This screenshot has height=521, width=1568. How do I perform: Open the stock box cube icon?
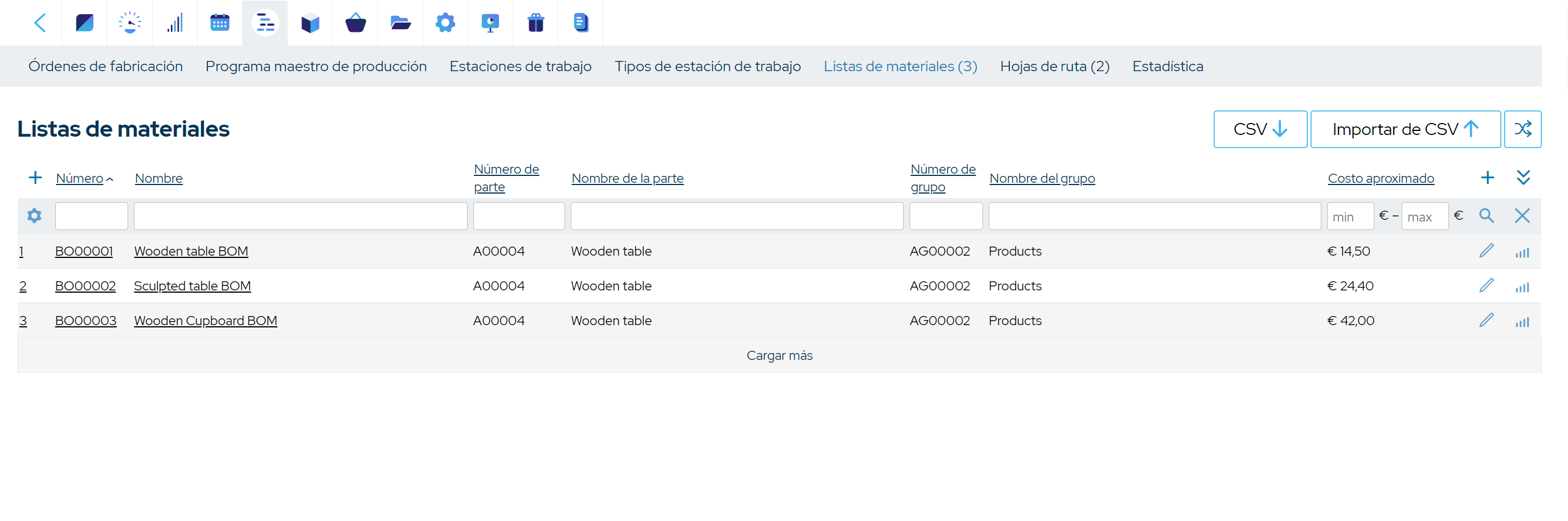tap(310, 23)
